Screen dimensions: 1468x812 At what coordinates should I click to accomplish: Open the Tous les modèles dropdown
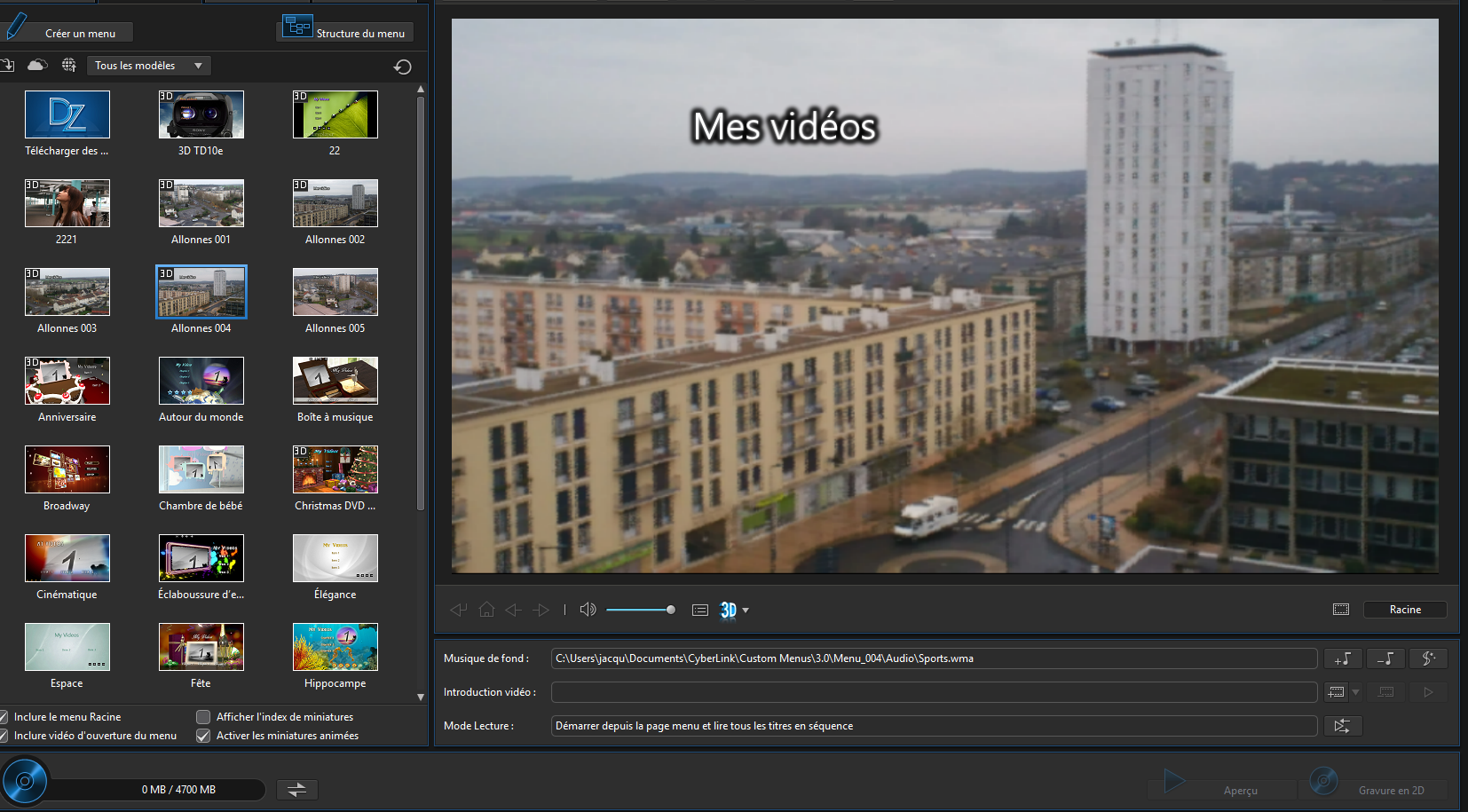pos(149,66)
